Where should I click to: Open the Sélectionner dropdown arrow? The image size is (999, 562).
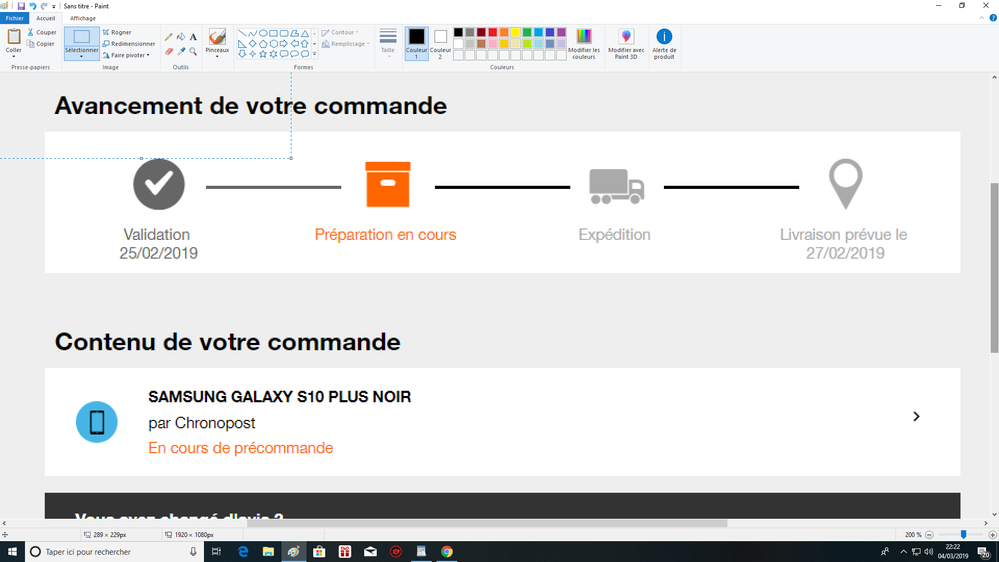82,57
